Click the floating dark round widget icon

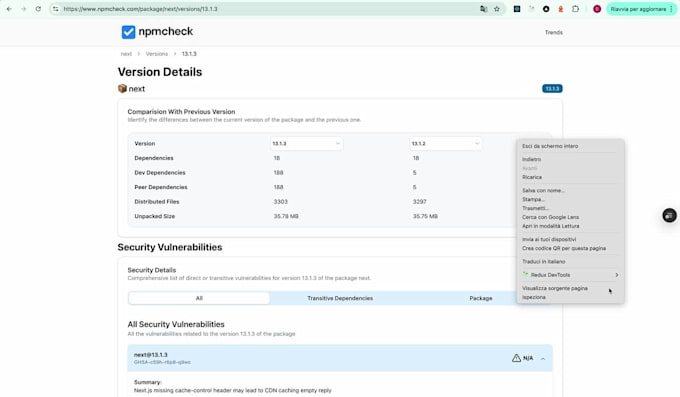click(669, 215)
